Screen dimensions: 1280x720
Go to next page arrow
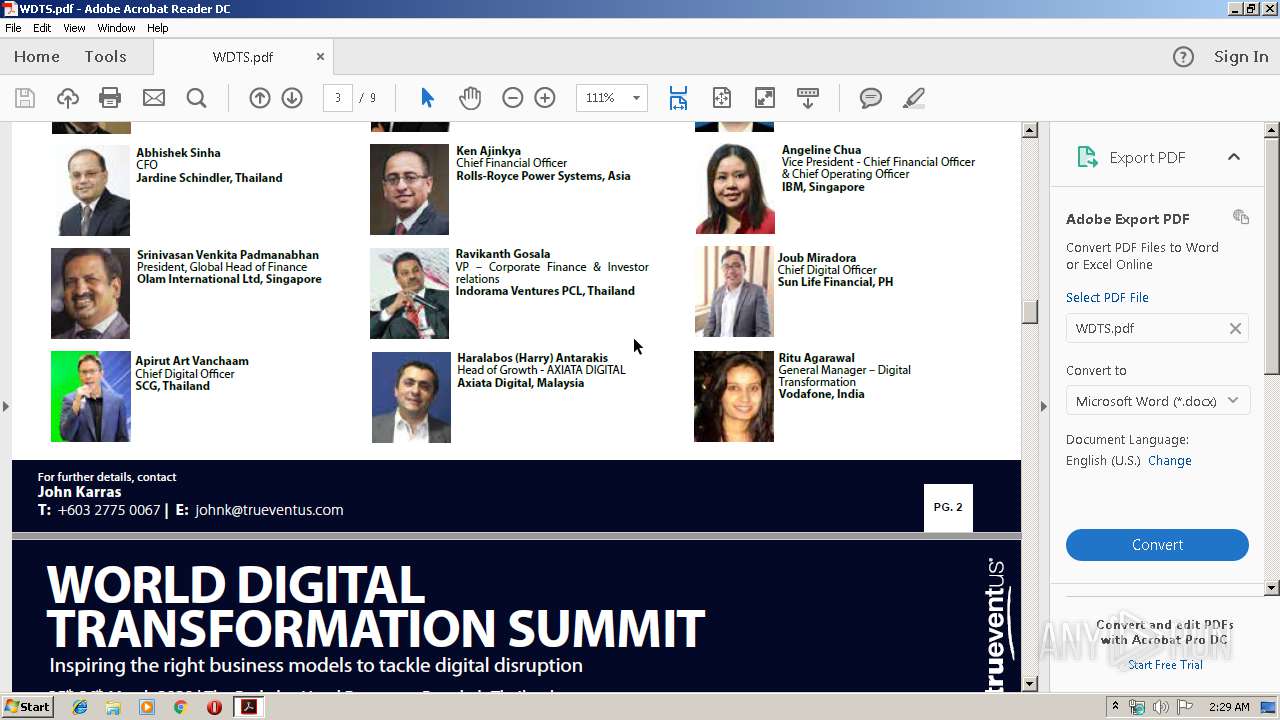pyautogui.click(x=292, y=98)
